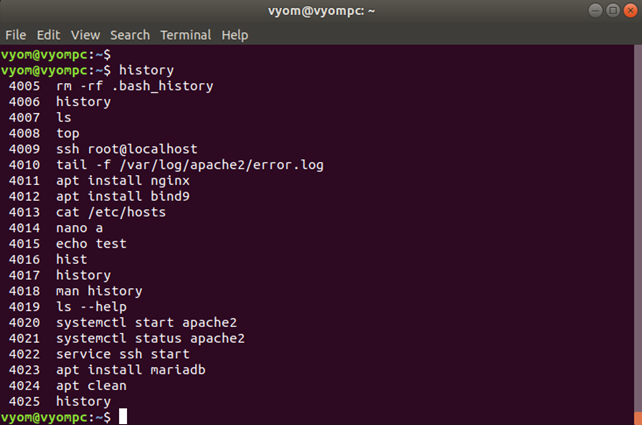Screen dimensions: 642x425
Task: Click the vyom@vyompc title bar
Action: [x=320, y=10]
